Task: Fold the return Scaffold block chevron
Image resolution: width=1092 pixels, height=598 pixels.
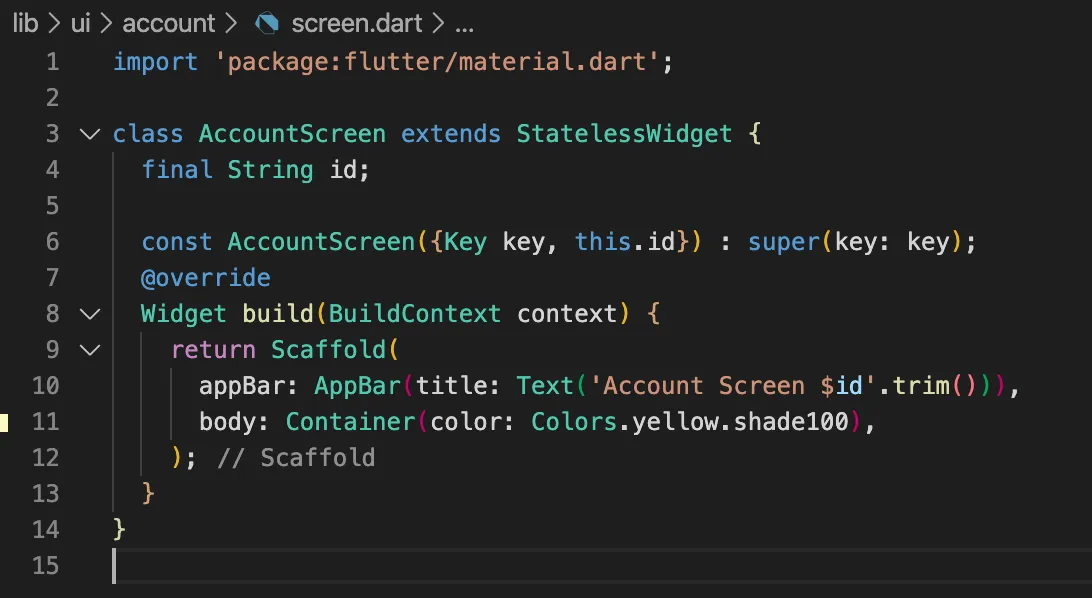Action: click(x=90, y=350)
